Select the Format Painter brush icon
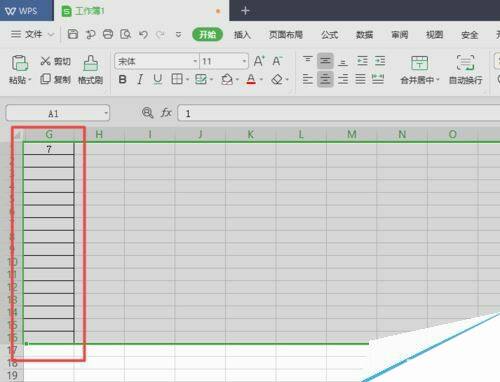 (90, 63)
